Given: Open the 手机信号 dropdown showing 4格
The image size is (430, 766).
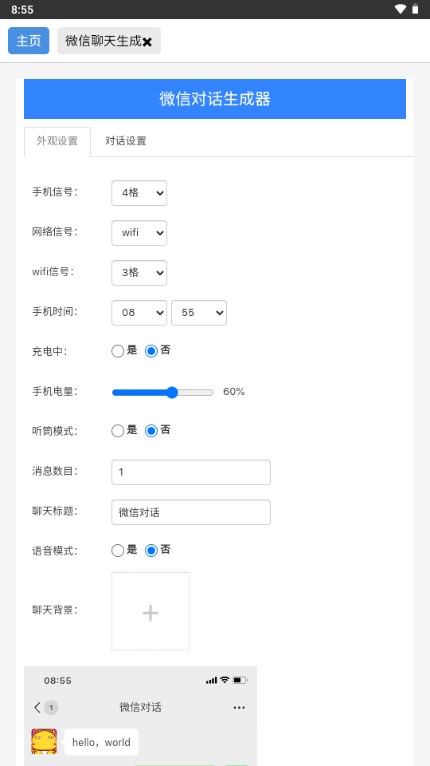Looking at the screenshot, I should click(139, 193).
